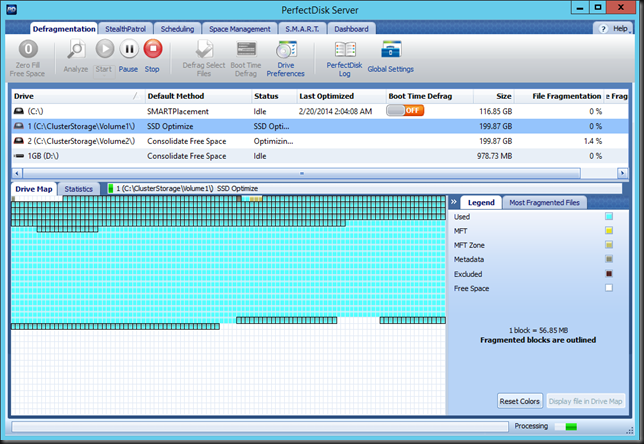Click SSD Optimize method cell for drive 1
This screenshot has height=444, width=644.
[x=170, y=126]
